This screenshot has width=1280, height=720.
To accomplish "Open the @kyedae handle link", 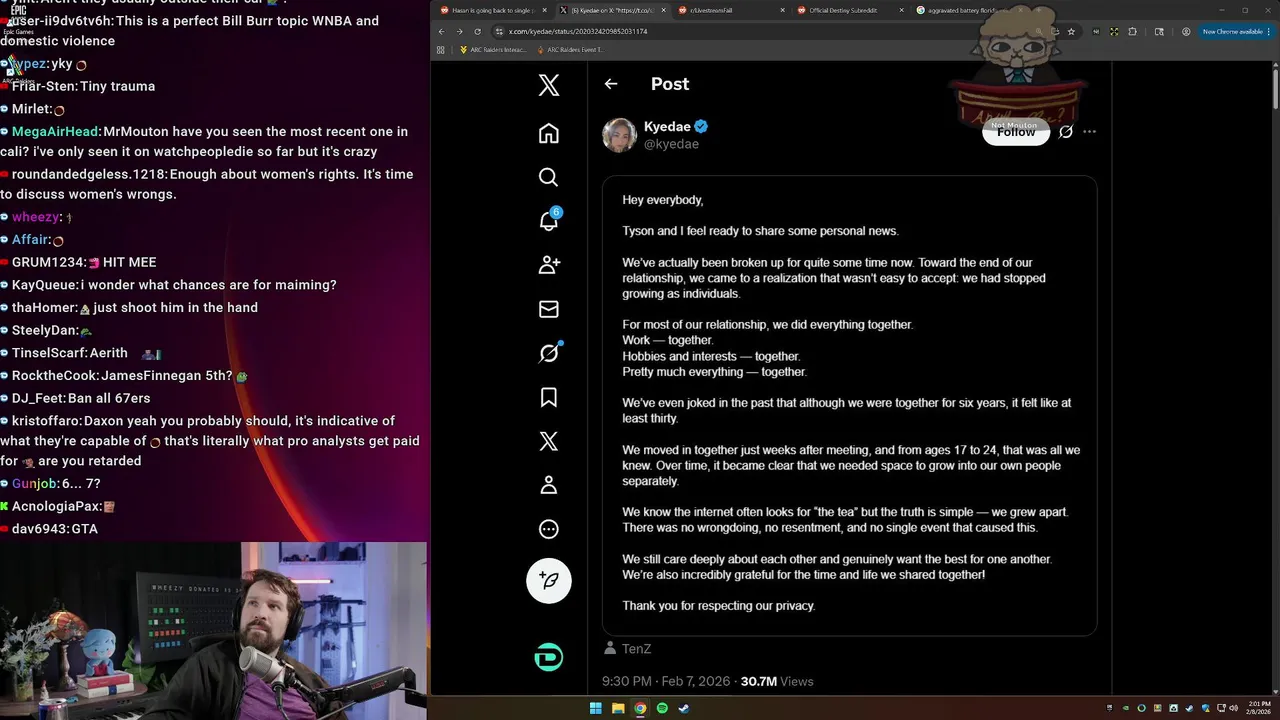I will [x=671, y=144].
